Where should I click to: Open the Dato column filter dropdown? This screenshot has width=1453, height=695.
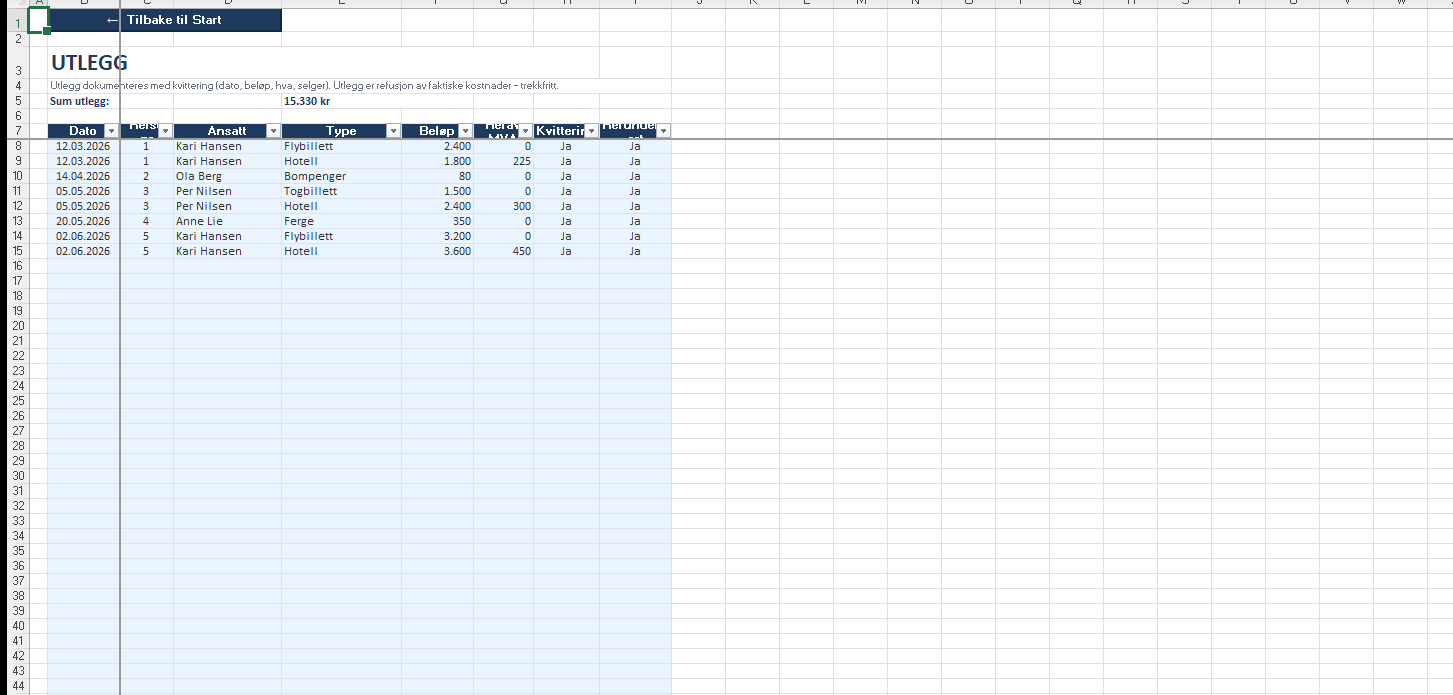pyautogui.click(x=111, y=131)
